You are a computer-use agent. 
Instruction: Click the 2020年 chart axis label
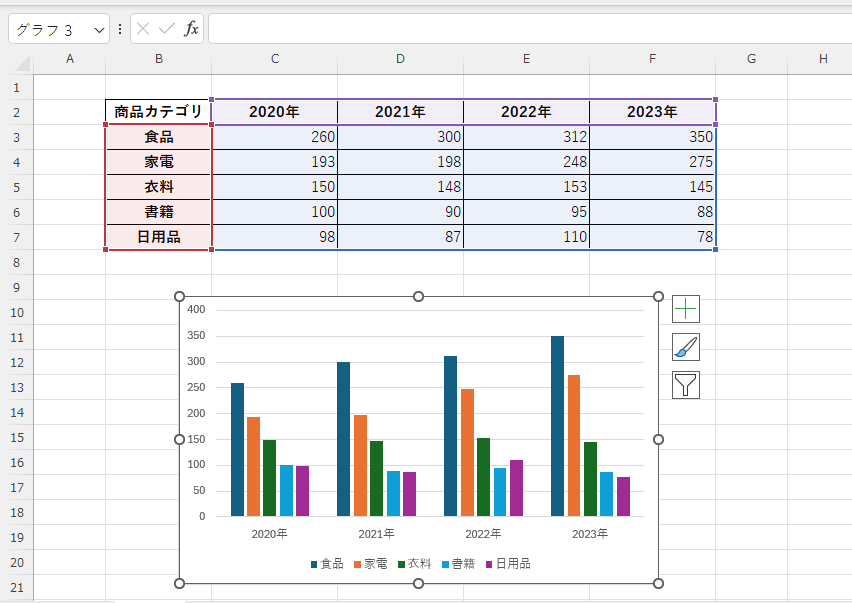point(269,534)
